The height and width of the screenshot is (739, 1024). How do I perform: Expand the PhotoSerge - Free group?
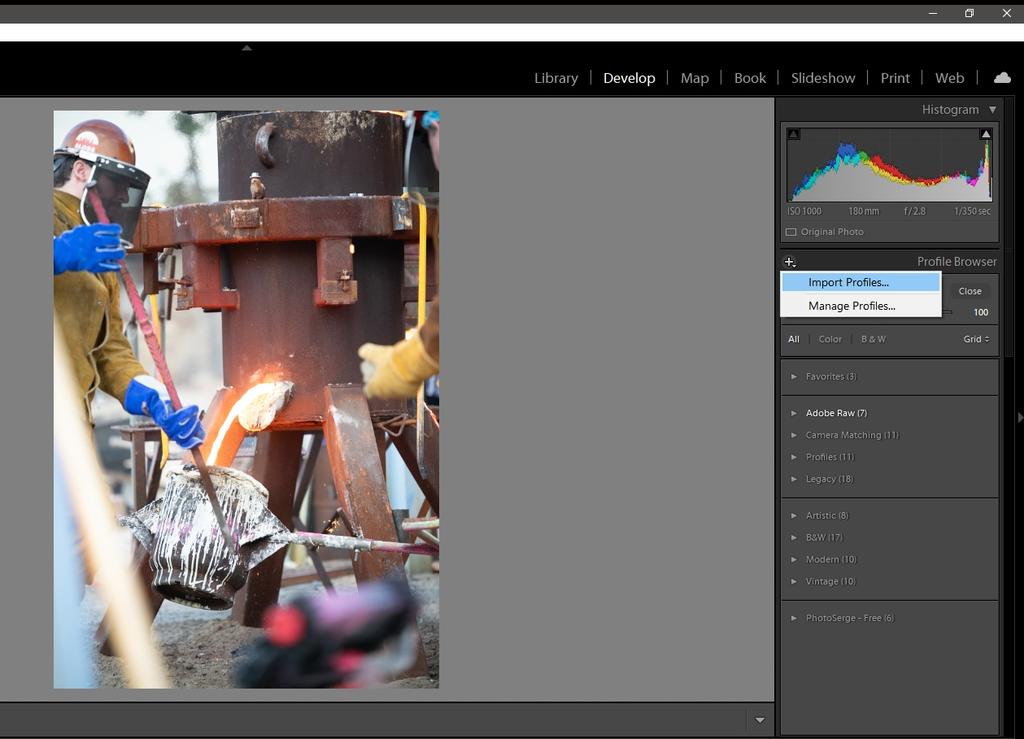(794, 618)
